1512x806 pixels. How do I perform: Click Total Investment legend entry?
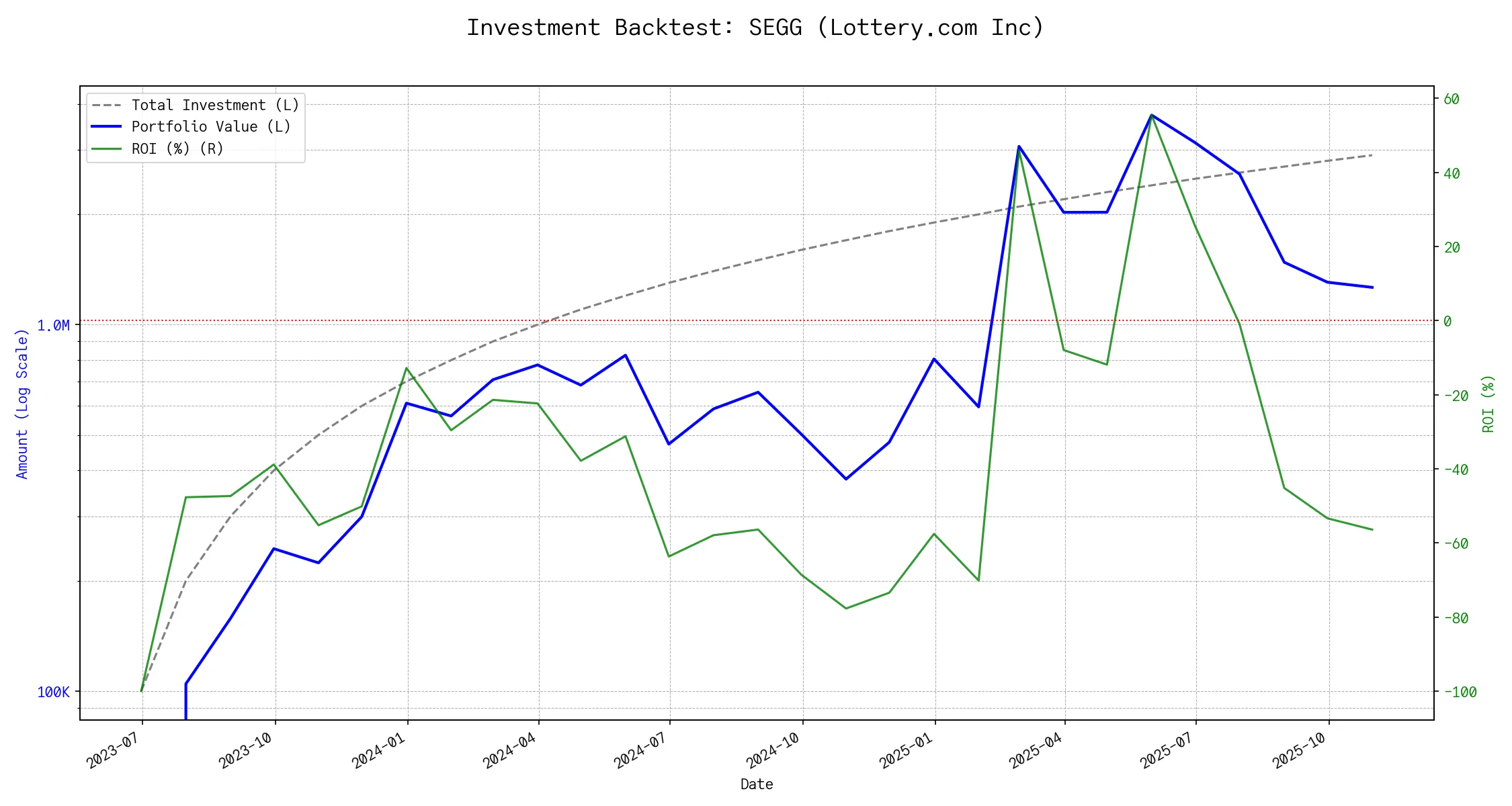click(x=215, y=105)
